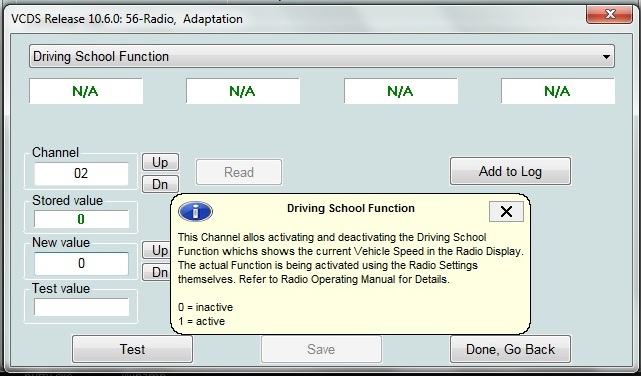Close the Driving School Function info balloon

[x=506, y=212]
